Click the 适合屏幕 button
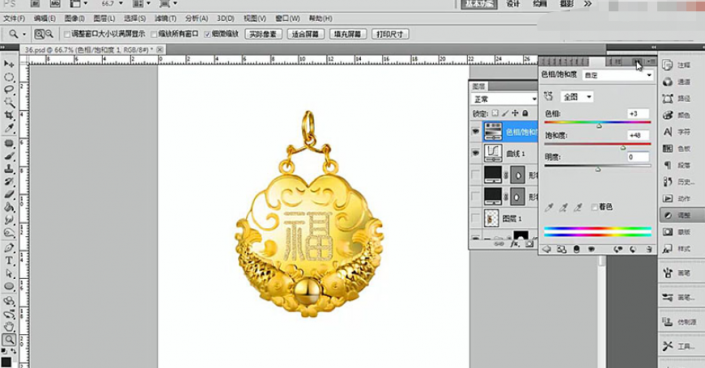705x368 pixels. (306, 34)
